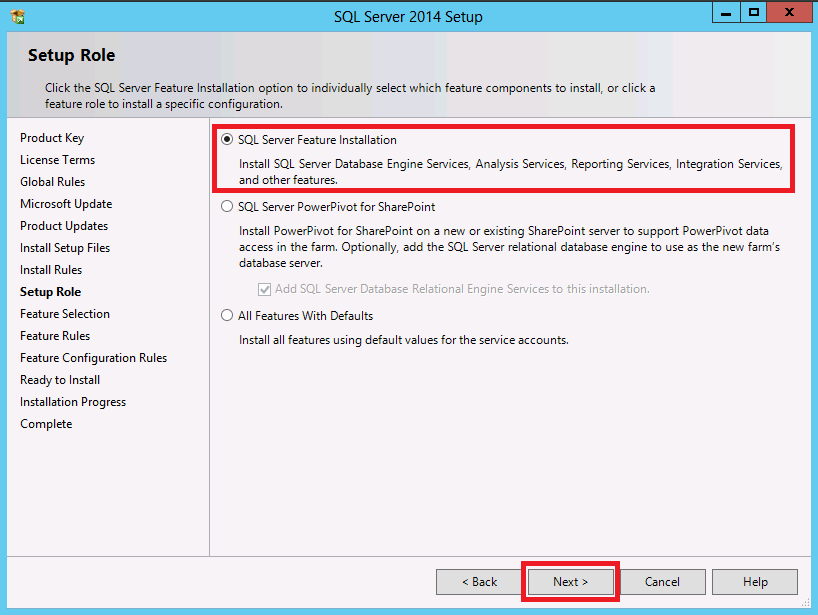Click Install Rules step in sidebar
This screenshot has height=615, width=818.
51,270
